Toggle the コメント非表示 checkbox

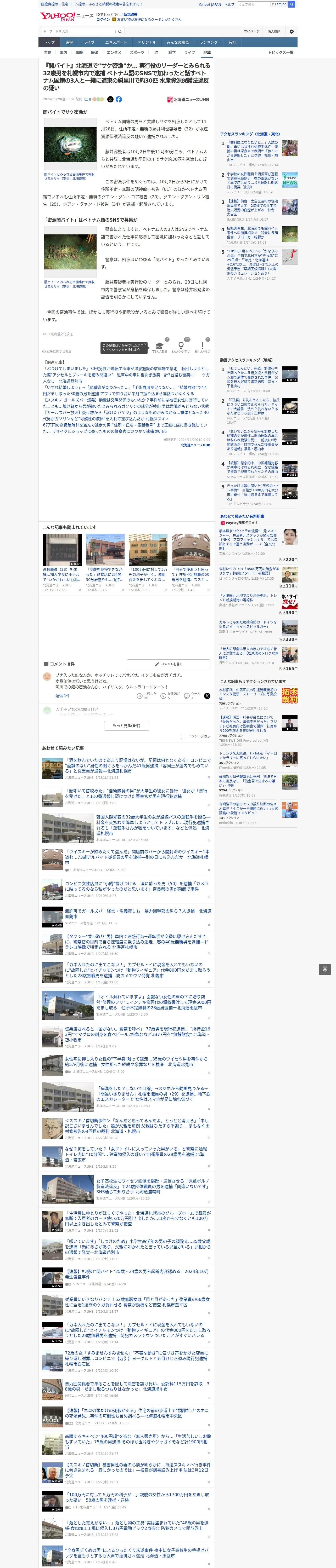point(183,736)
